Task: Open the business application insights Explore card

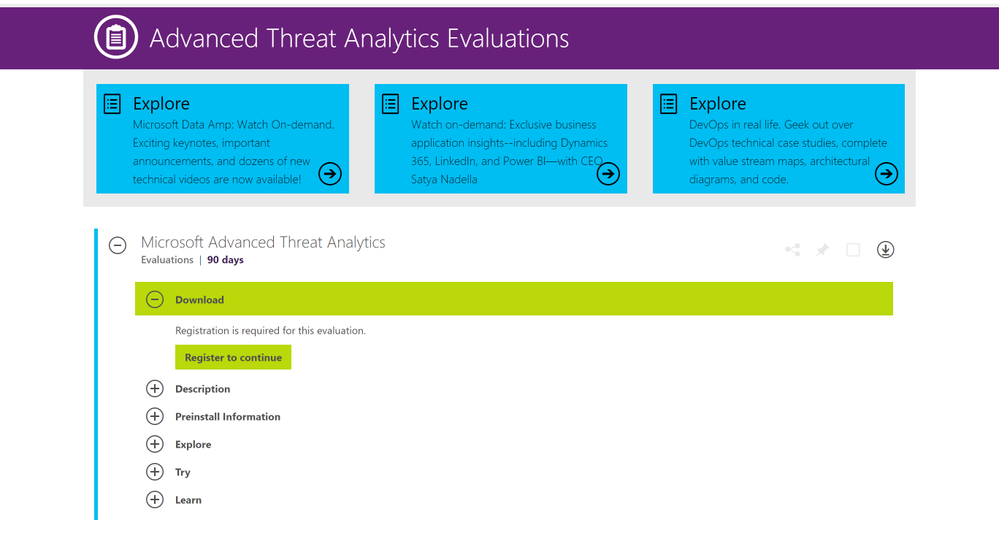Action: tap(501, 138)
